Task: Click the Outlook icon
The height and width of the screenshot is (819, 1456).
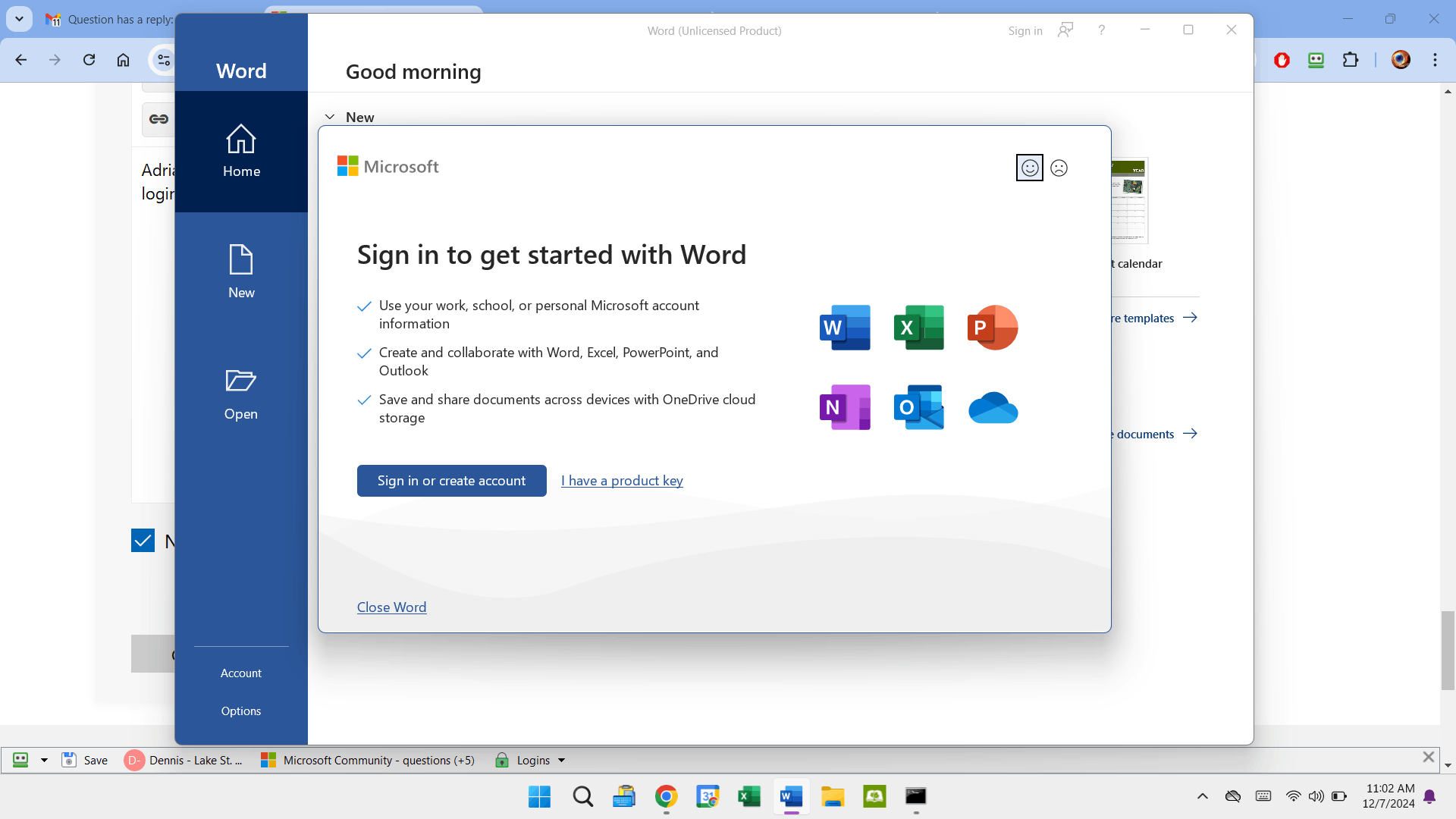Action: 918,407
